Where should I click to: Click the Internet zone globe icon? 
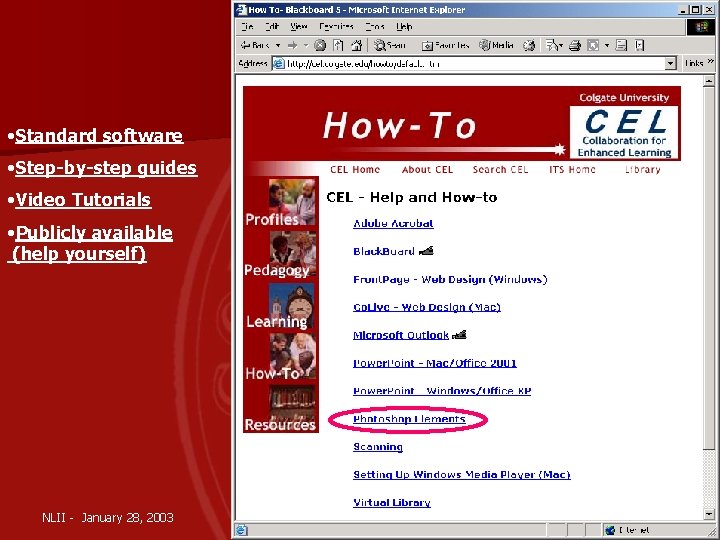tap(610, 530)
